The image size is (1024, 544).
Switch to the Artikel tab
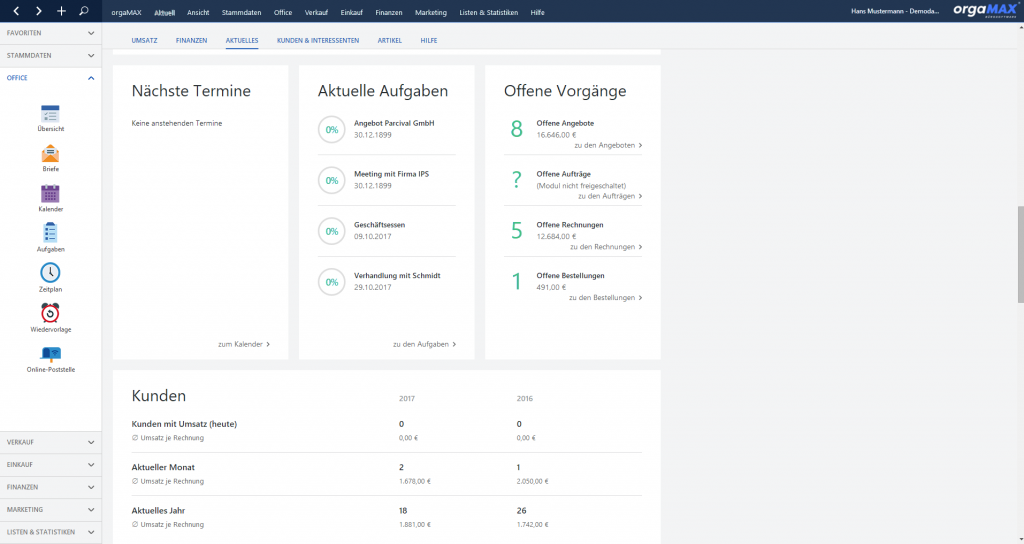coord(389,40)
